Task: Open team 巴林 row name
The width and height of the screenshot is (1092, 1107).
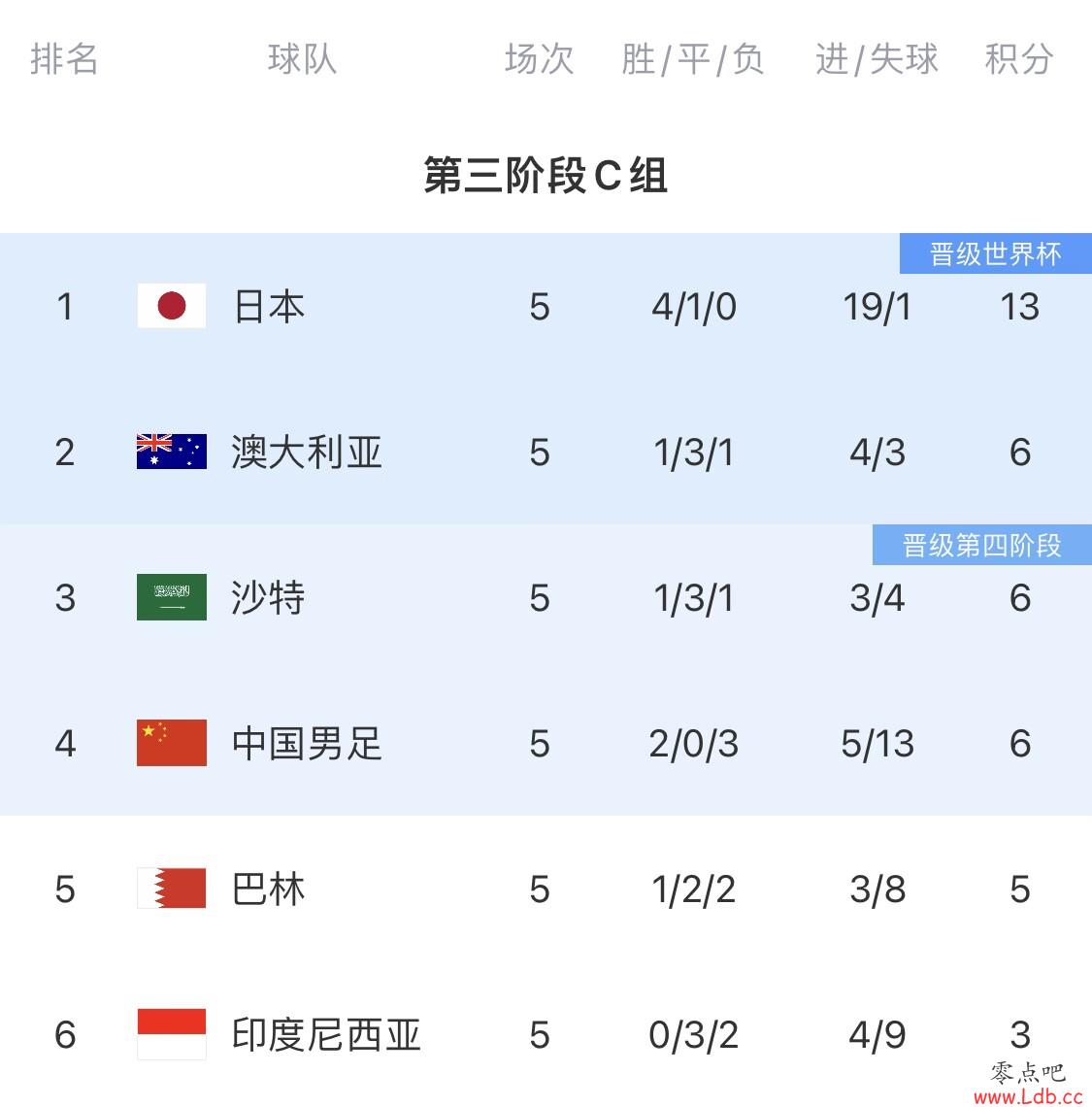Action: (x=268, y=889)
